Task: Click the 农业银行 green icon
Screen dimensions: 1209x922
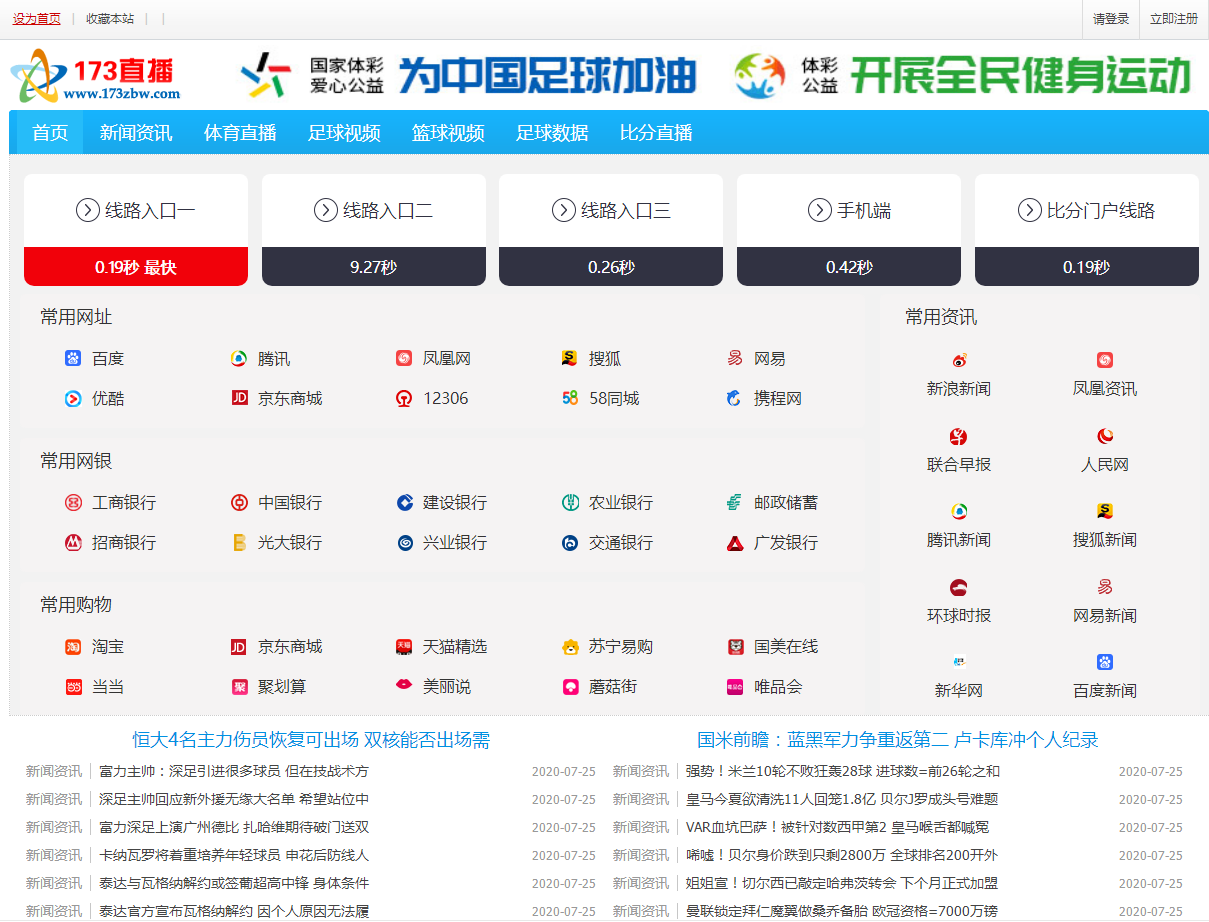Action: [569, 502]
